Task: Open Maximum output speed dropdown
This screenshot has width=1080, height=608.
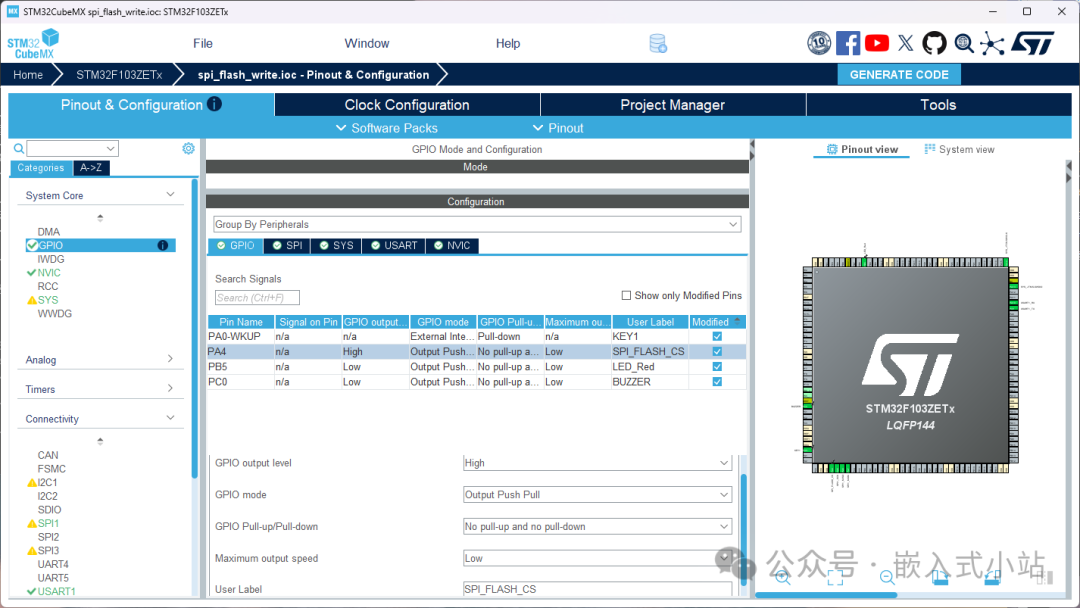Action: click(x=596, y=558)
